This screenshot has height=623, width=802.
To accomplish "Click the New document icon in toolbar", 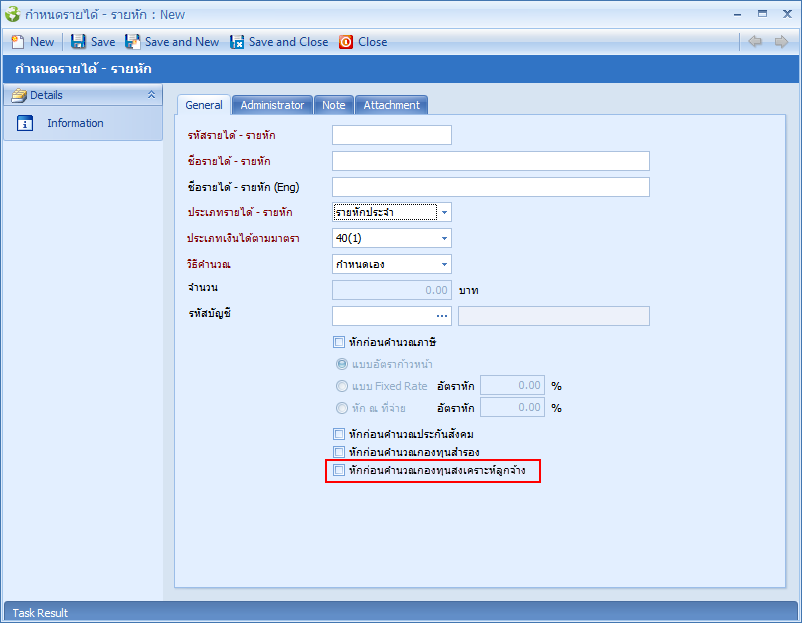I will (17, 42).
